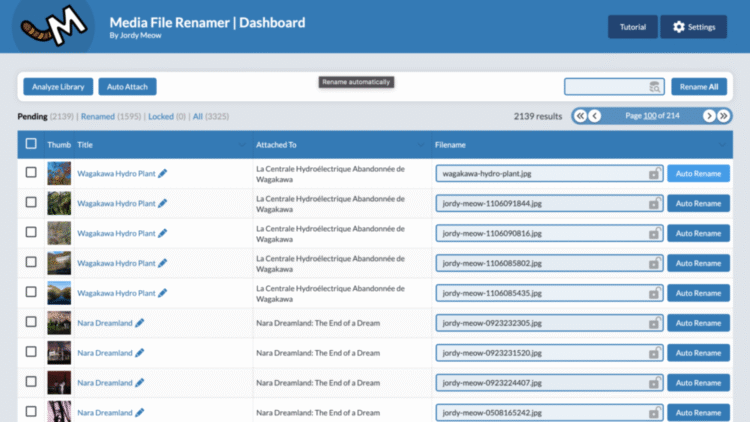Auto Rename jordy-meow-0923232305.jpg
750x422 pixels.
tap(698, 323)
